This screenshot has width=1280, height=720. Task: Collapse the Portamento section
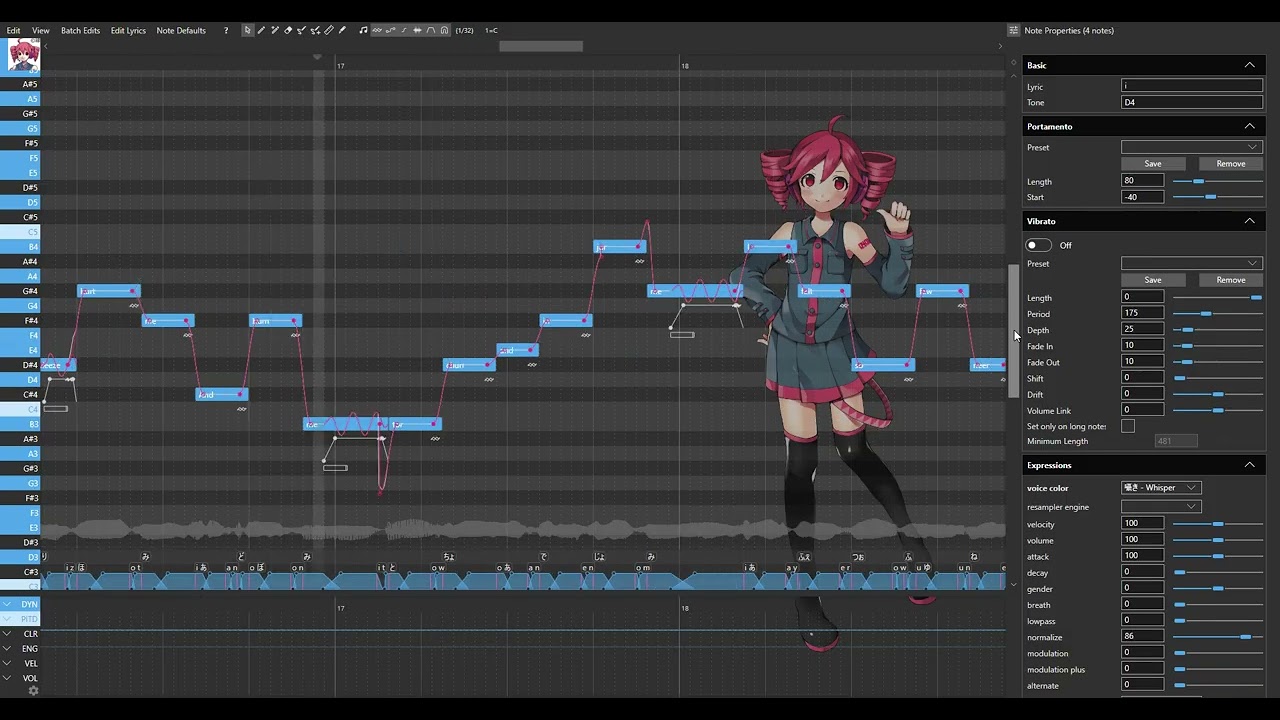click(1249, 126)
